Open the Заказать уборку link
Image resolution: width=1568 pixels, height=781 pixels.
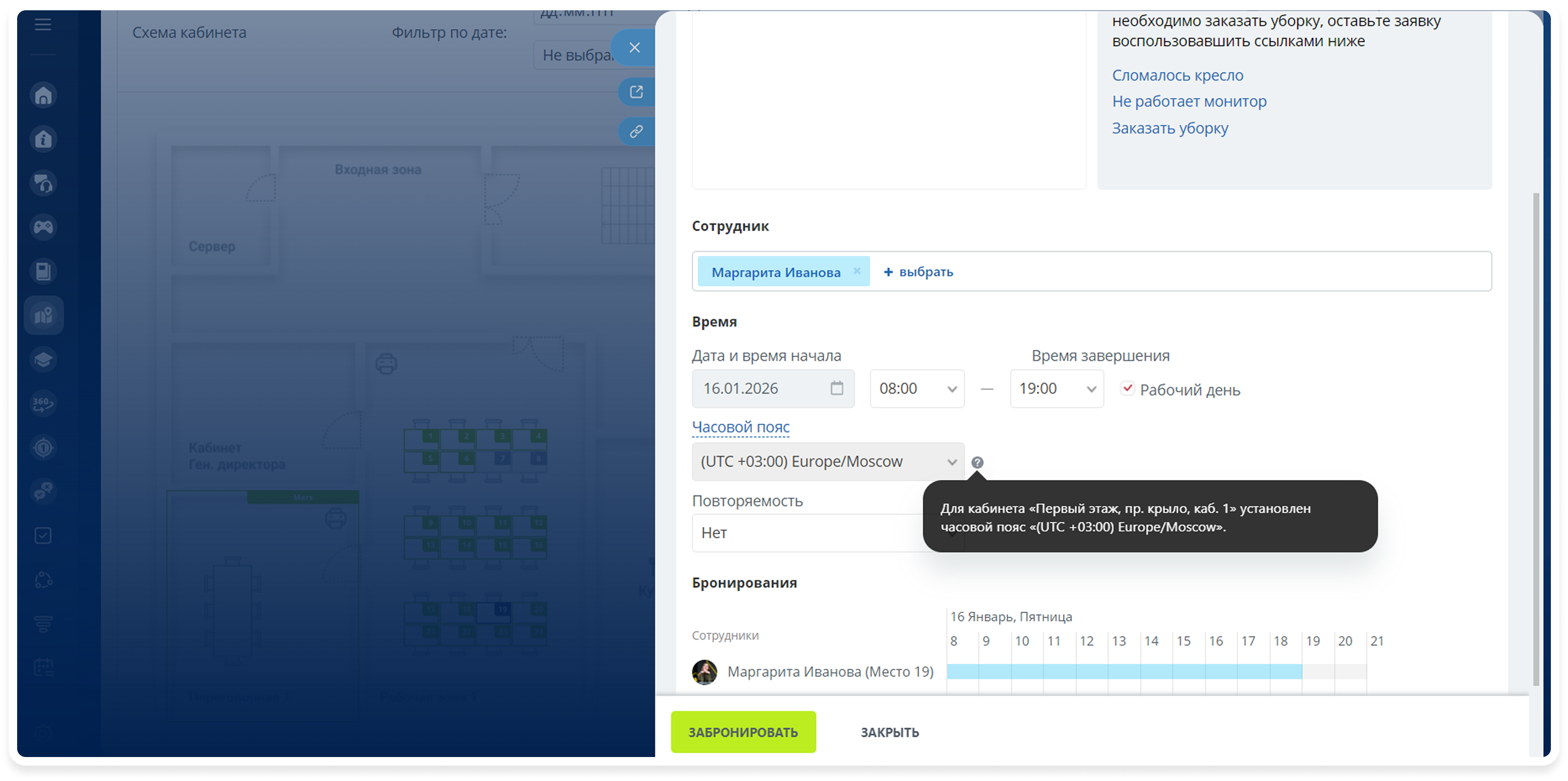tap(1170, 128)
